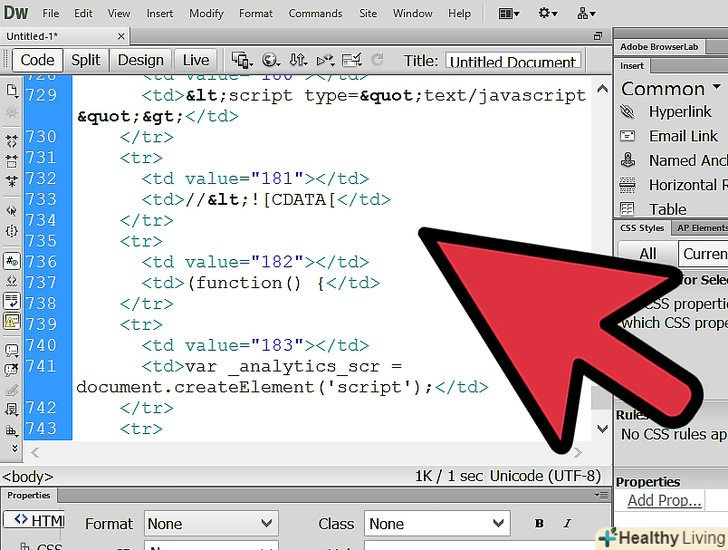Click the W3C Validation icon
The height and width of the screenshot is (550, 728).
pos(325,60)
